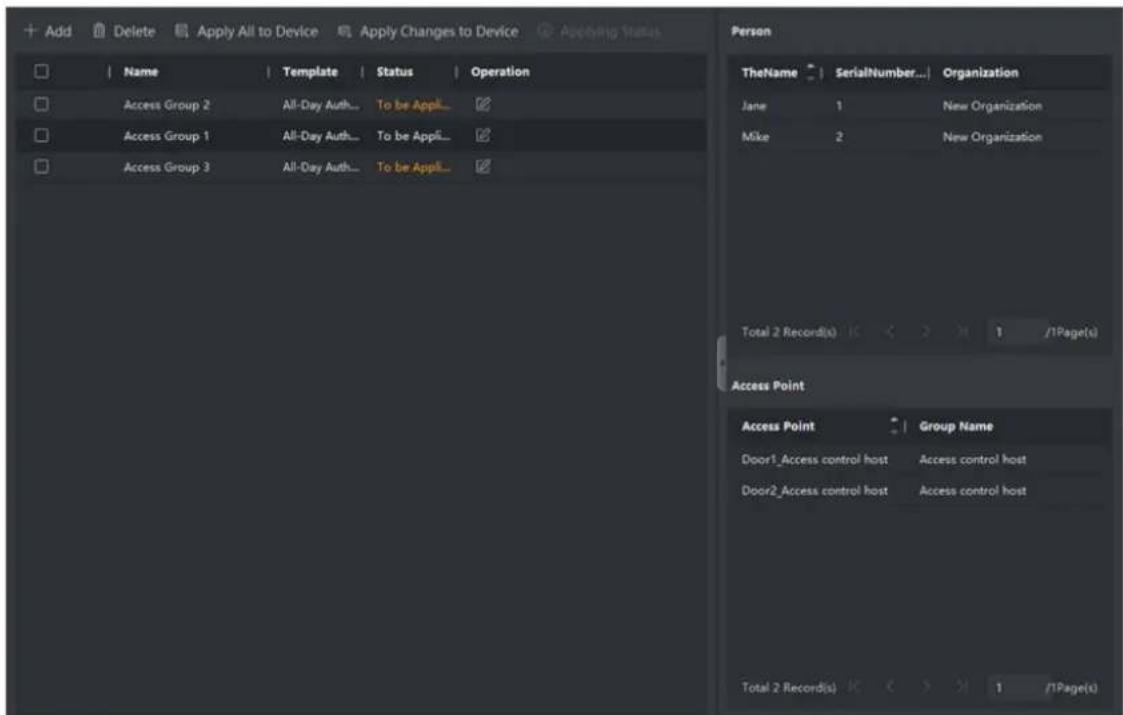
Task: Sort by TheName column arrow
Action: (x=811, y=72)
